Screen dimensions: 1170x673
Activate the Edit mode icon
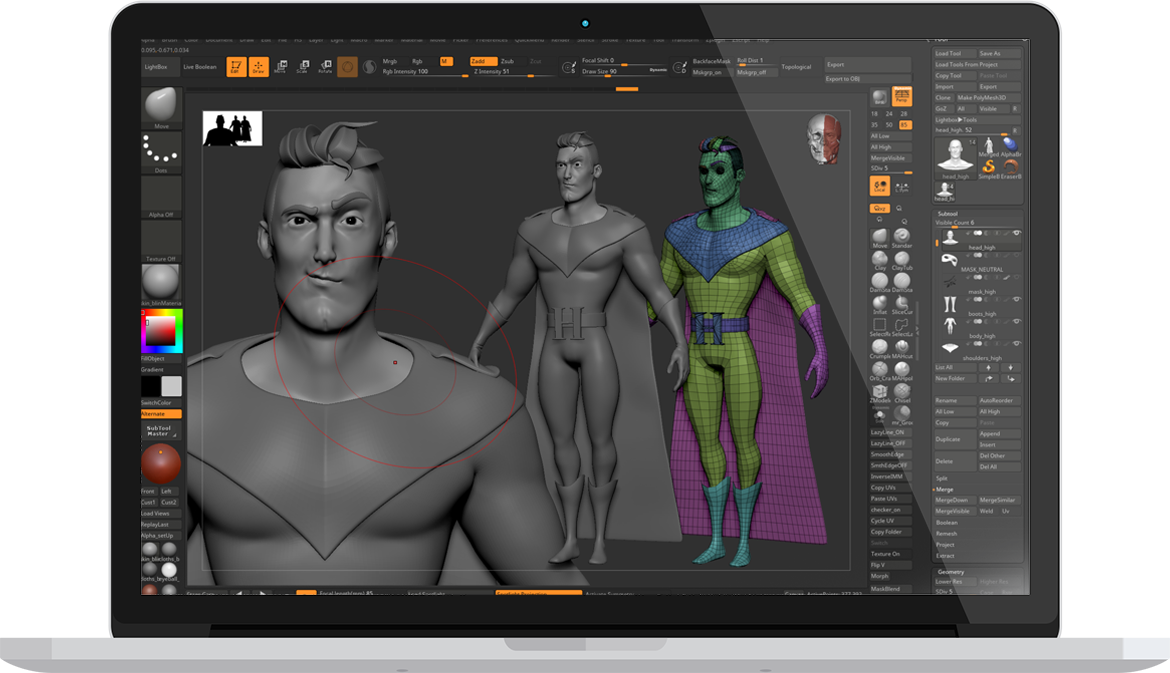pyautogui.click(x=235, y=67)
